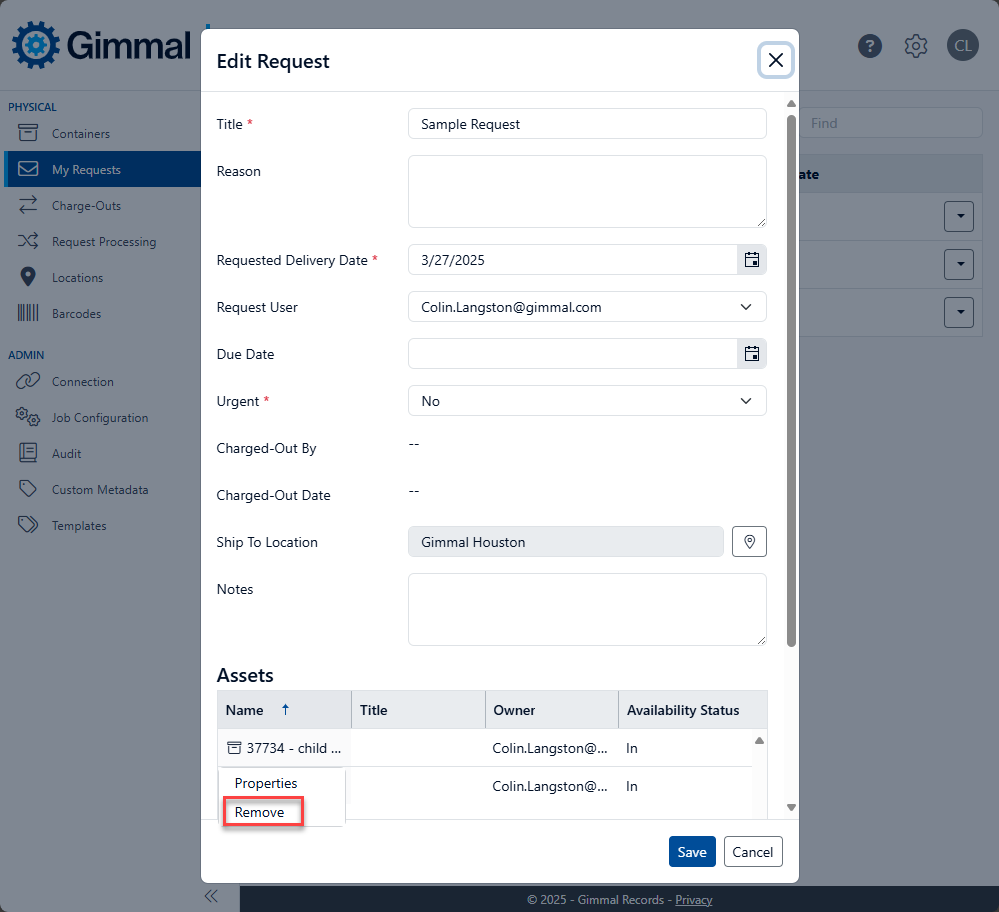The image size is (999, 912).
Task: Click the empty Due Date field
Action: tap(573, 354)
